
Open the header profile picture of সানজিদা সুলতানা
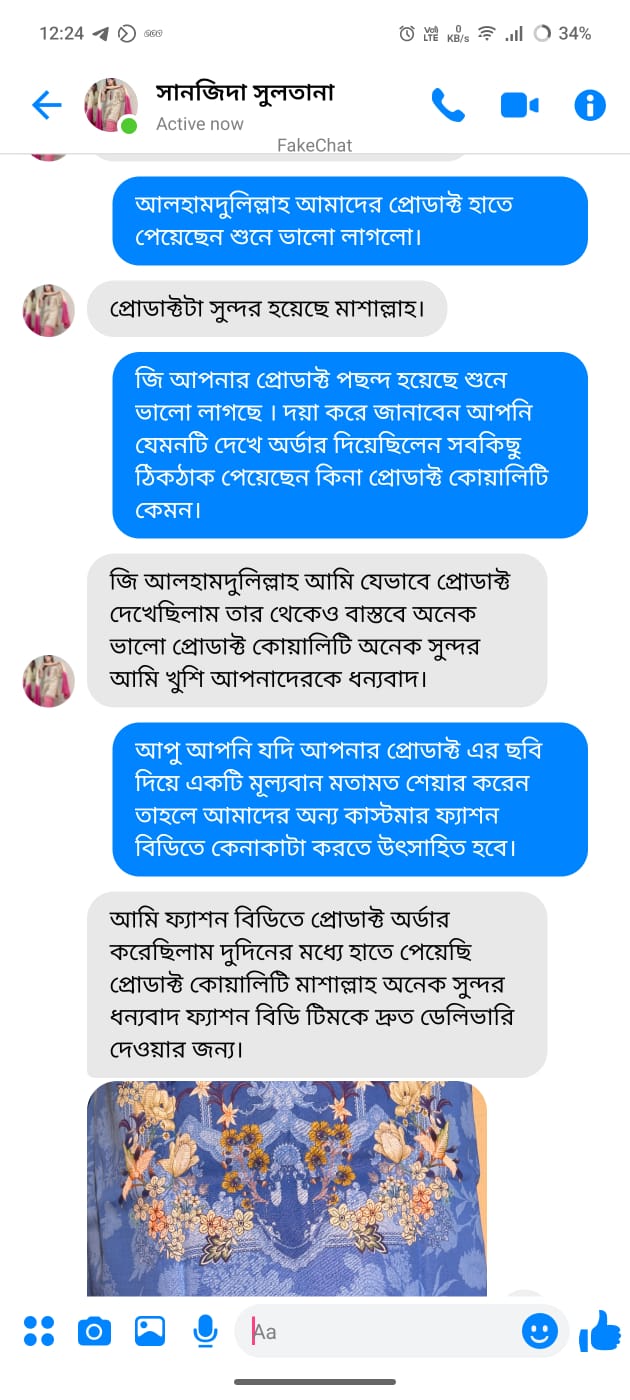point(110,105)
